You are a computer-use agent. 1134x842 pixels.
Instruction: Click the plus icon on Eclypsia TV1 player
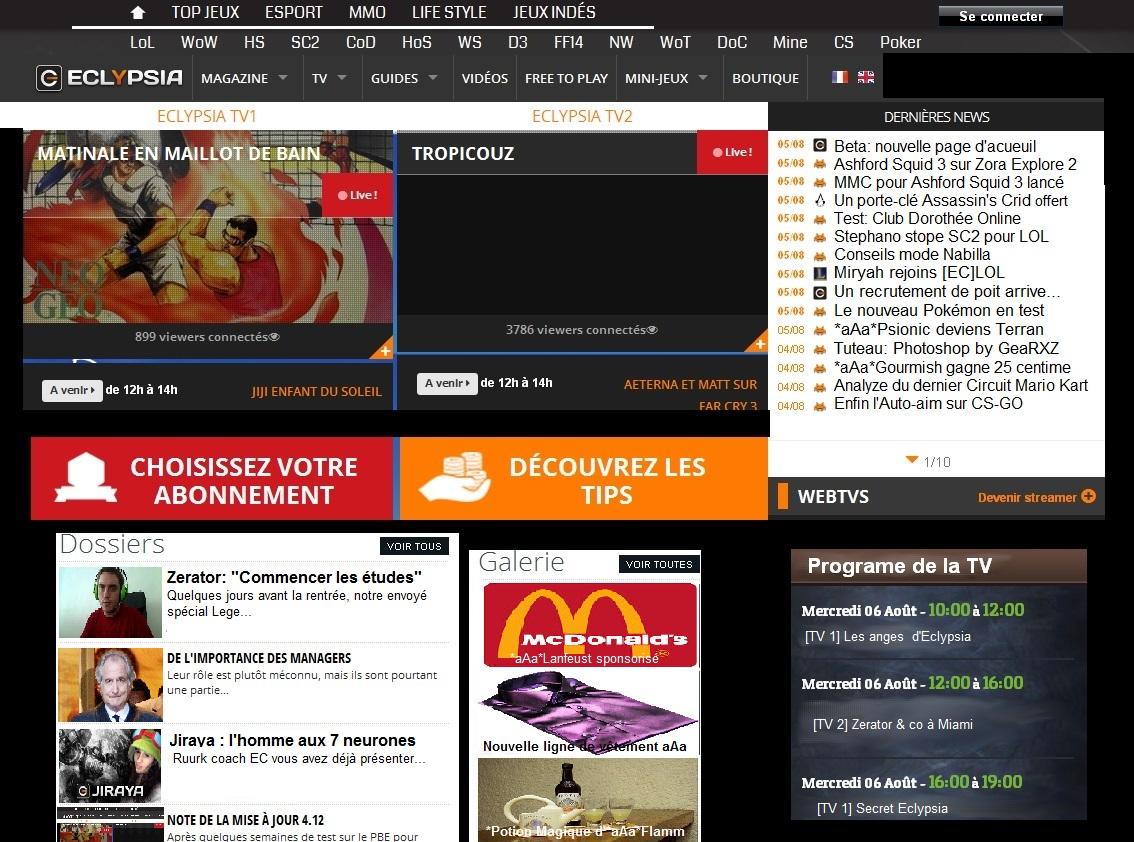385,350
